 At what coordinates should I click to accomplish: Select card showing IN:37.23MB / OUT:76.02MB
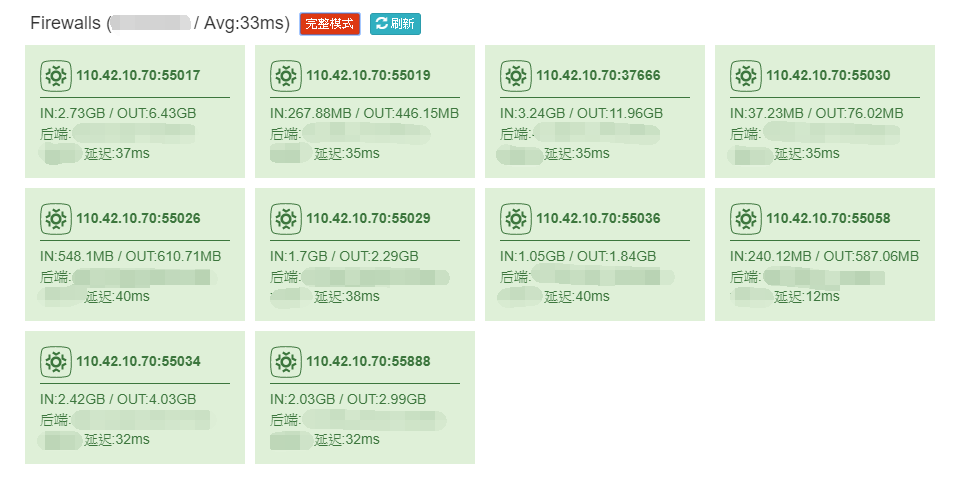click(825, 111)
